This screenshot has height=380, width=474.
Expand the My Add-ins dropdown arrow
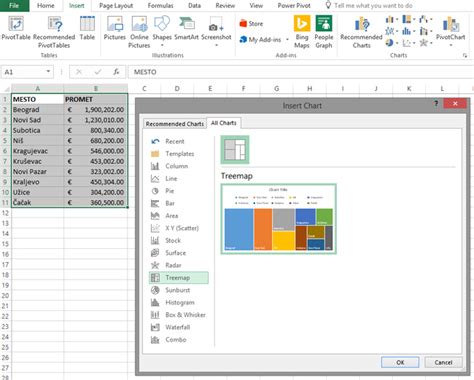click(287, 40)
